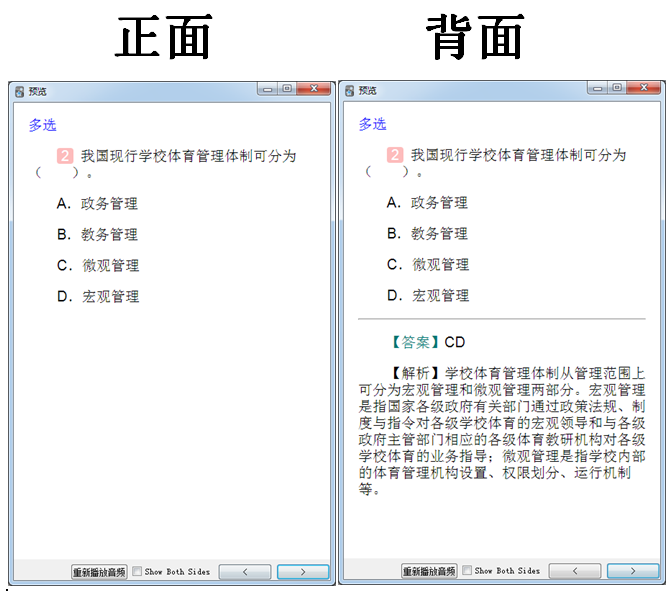The height and width of the screenshot is (591, 670).
Task: Minimize the right preview window
Action: coord(597,88)
